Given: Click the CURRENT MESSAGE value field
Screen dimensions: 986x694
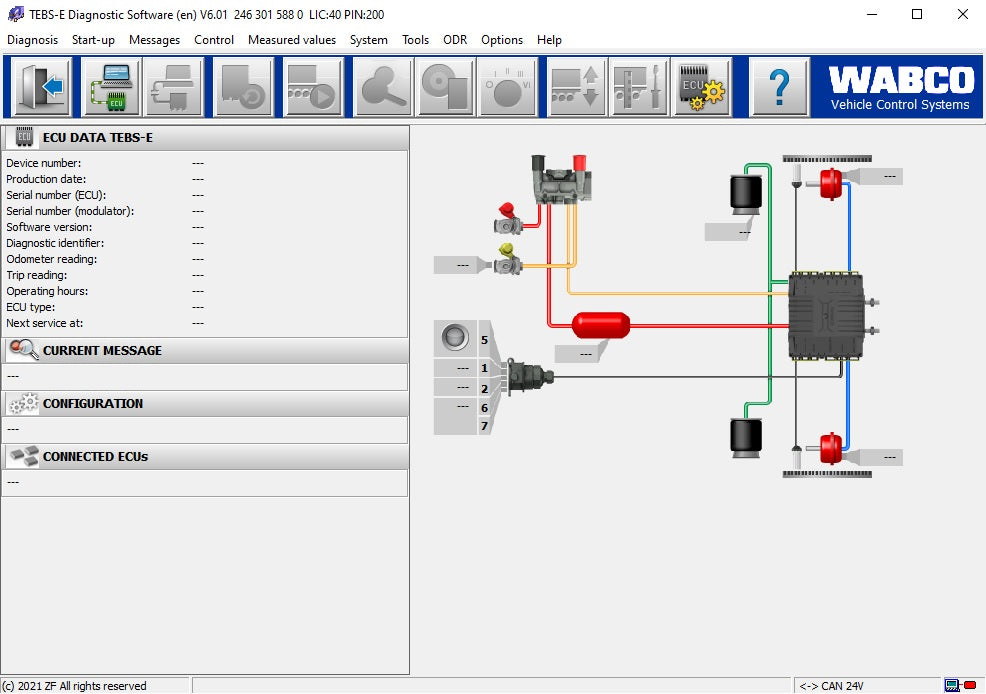Looking at the screenshot, I should click(205, 377).
